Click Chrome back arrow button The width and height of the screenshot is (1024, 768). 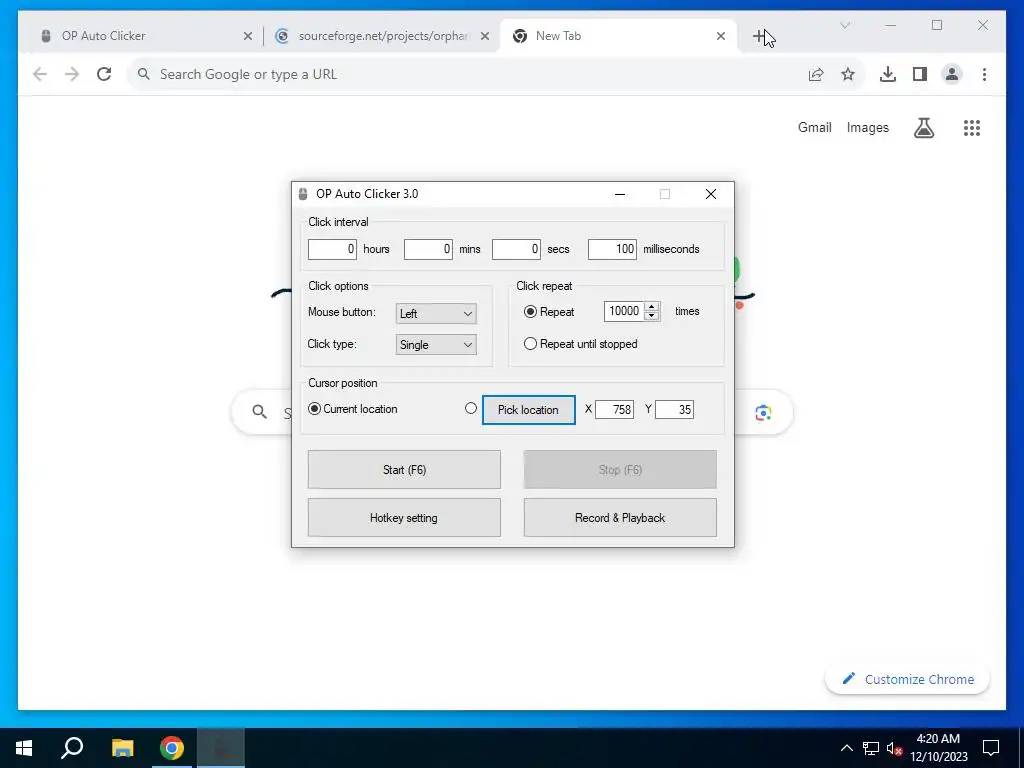click(40, 74)
